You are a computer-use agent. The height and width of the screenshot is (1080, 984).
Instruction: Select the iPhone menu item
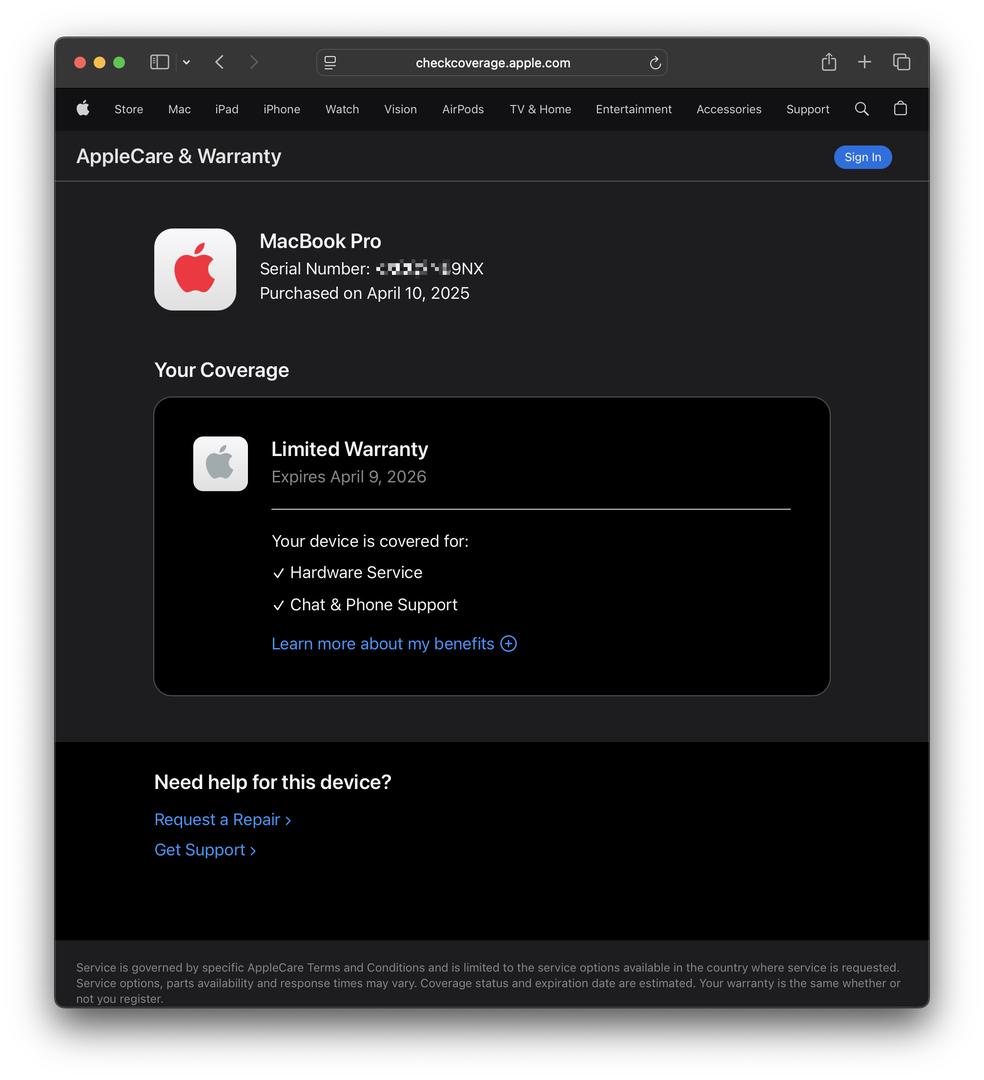pos(281,109)
